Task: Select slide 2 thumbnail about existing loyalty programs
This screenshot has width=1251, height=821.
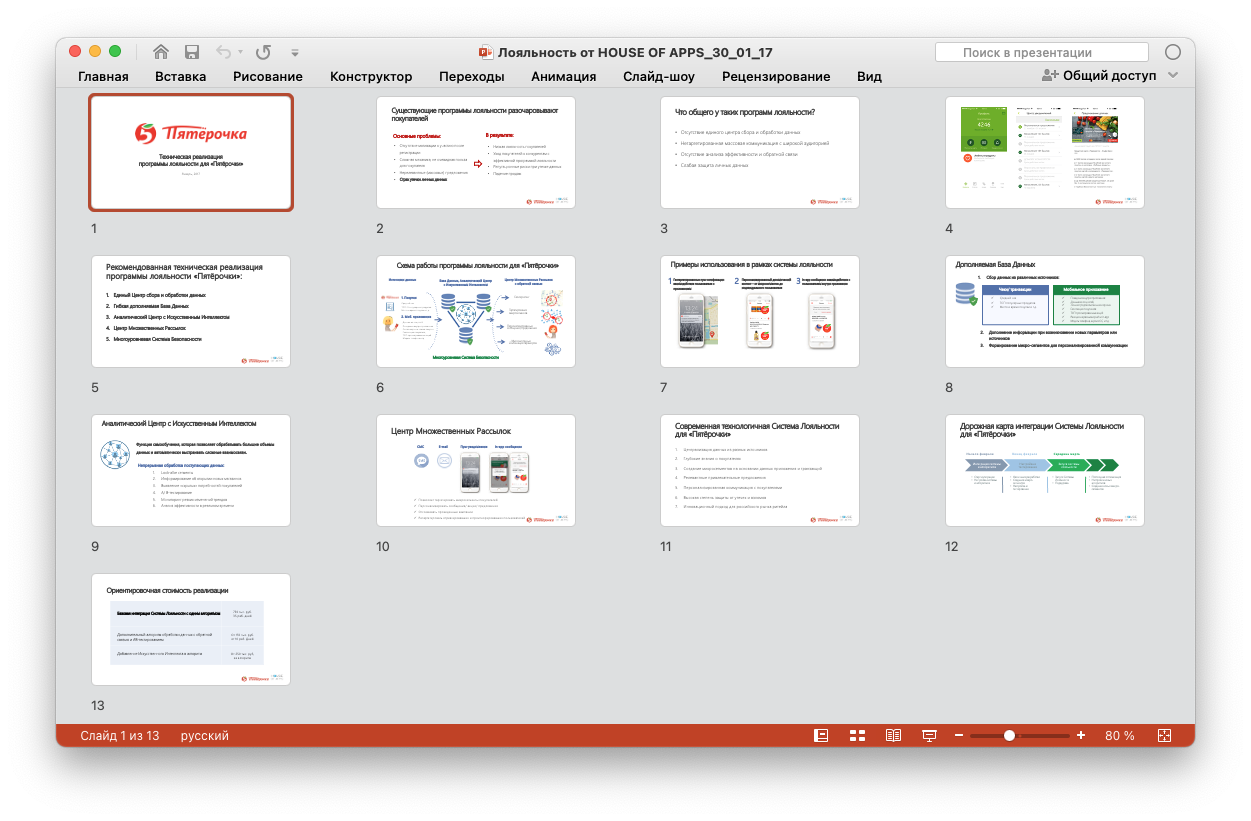Action: coord(476,152)
